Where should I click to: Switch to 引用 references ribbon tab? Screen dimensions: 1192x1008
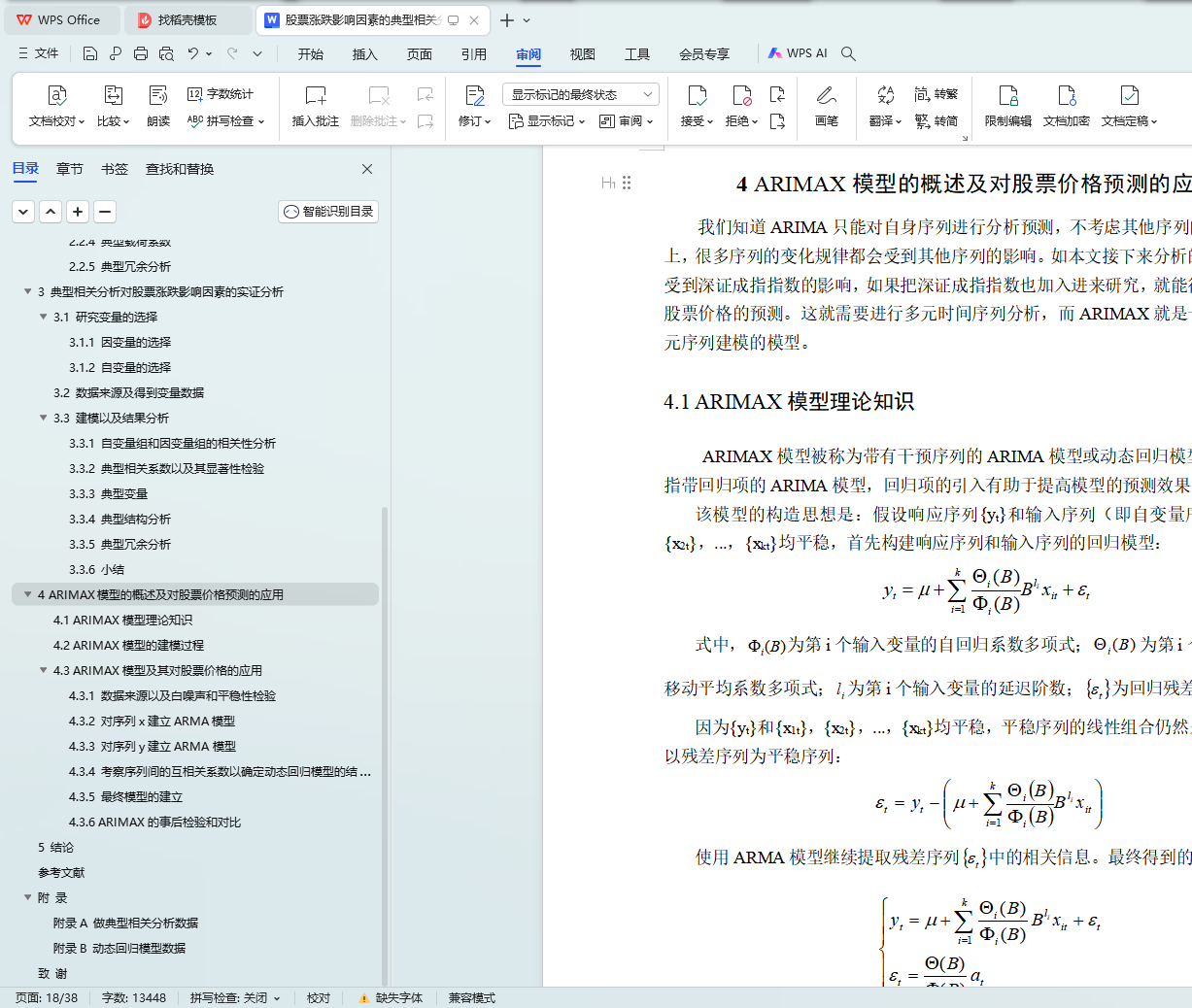click(474, 54)
